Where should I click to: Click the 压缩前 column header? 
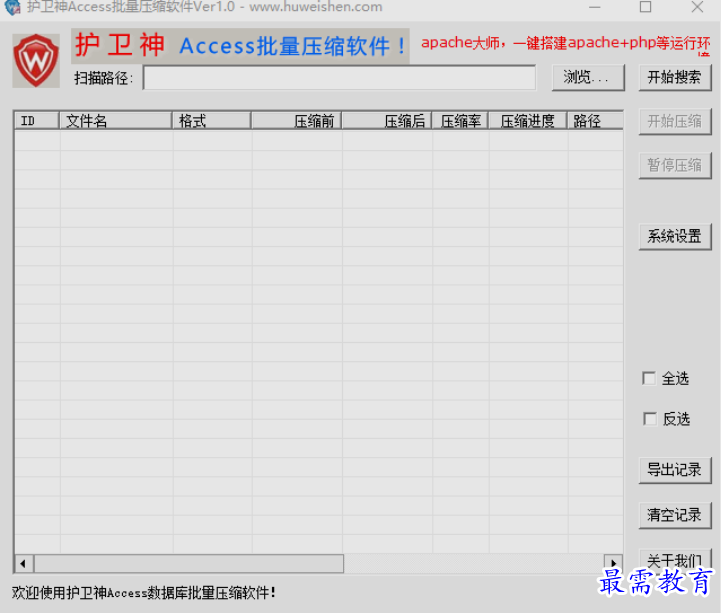click(x=296, y=121)
